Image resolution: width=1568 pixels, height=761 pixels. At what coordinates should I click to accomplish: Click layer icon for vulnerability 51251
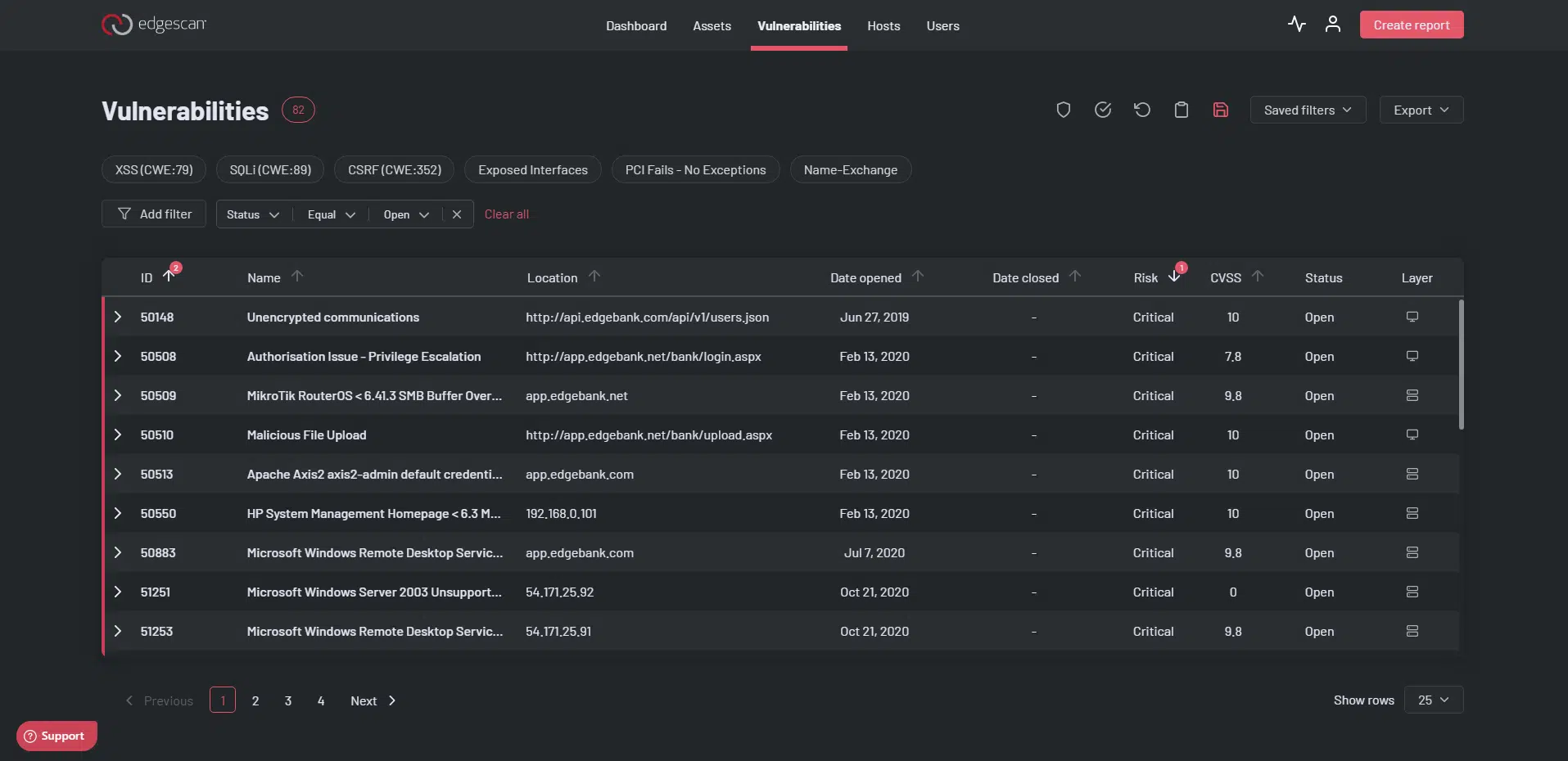pyautogui.click(x=1412, y=592)
